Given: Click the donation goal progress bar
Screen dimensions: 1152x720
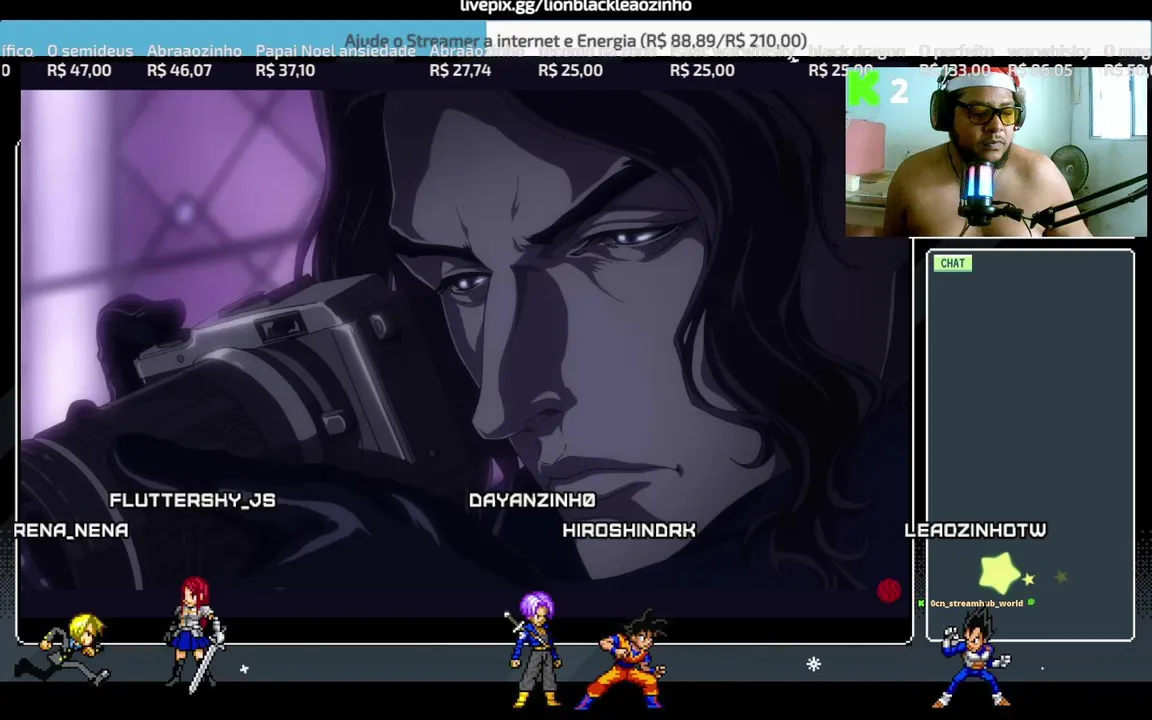Looking at the screenshot, I should point(576,40).
